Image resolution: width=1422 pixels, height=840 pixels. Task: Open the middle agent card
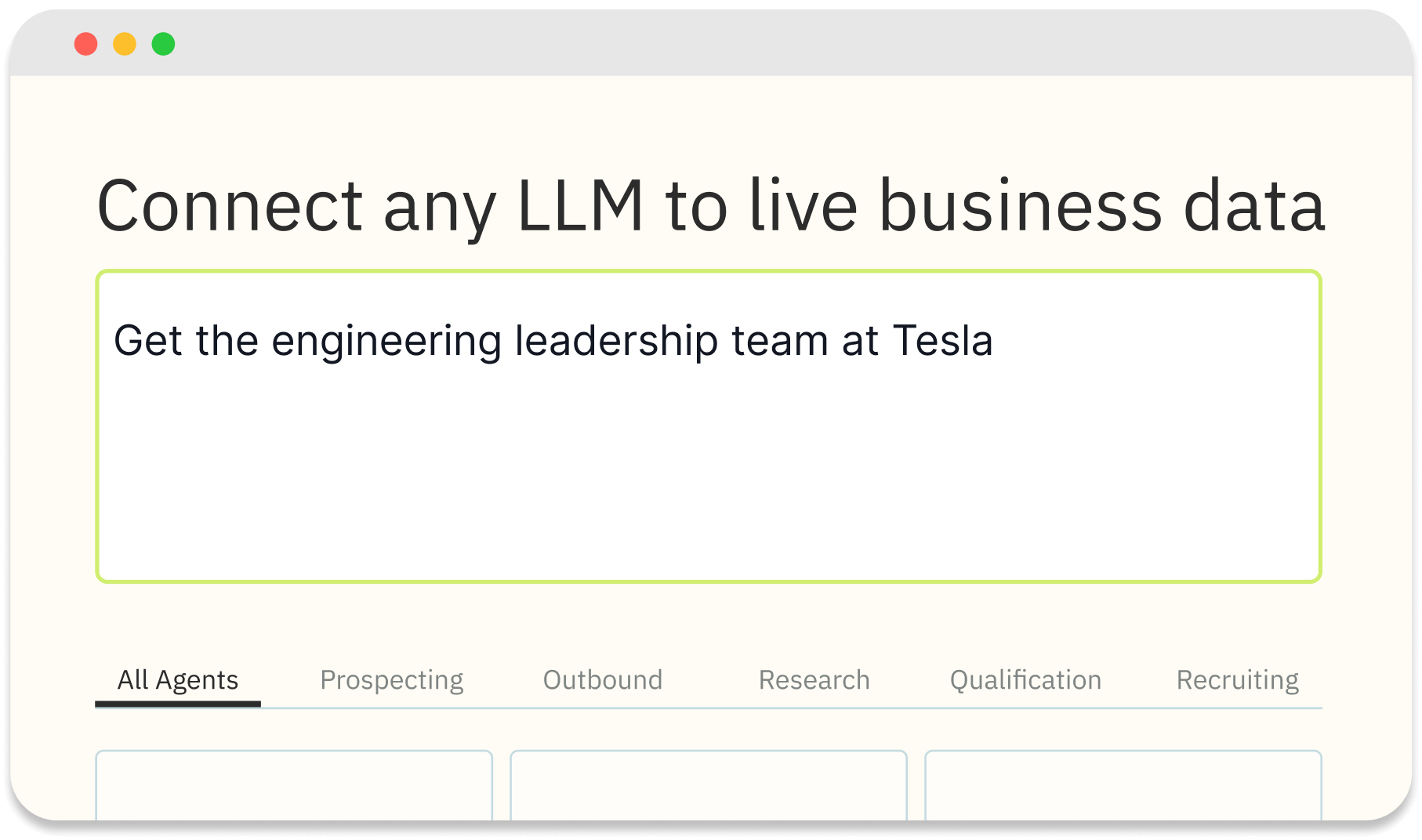pyautogui.click(x=709, y=786)
